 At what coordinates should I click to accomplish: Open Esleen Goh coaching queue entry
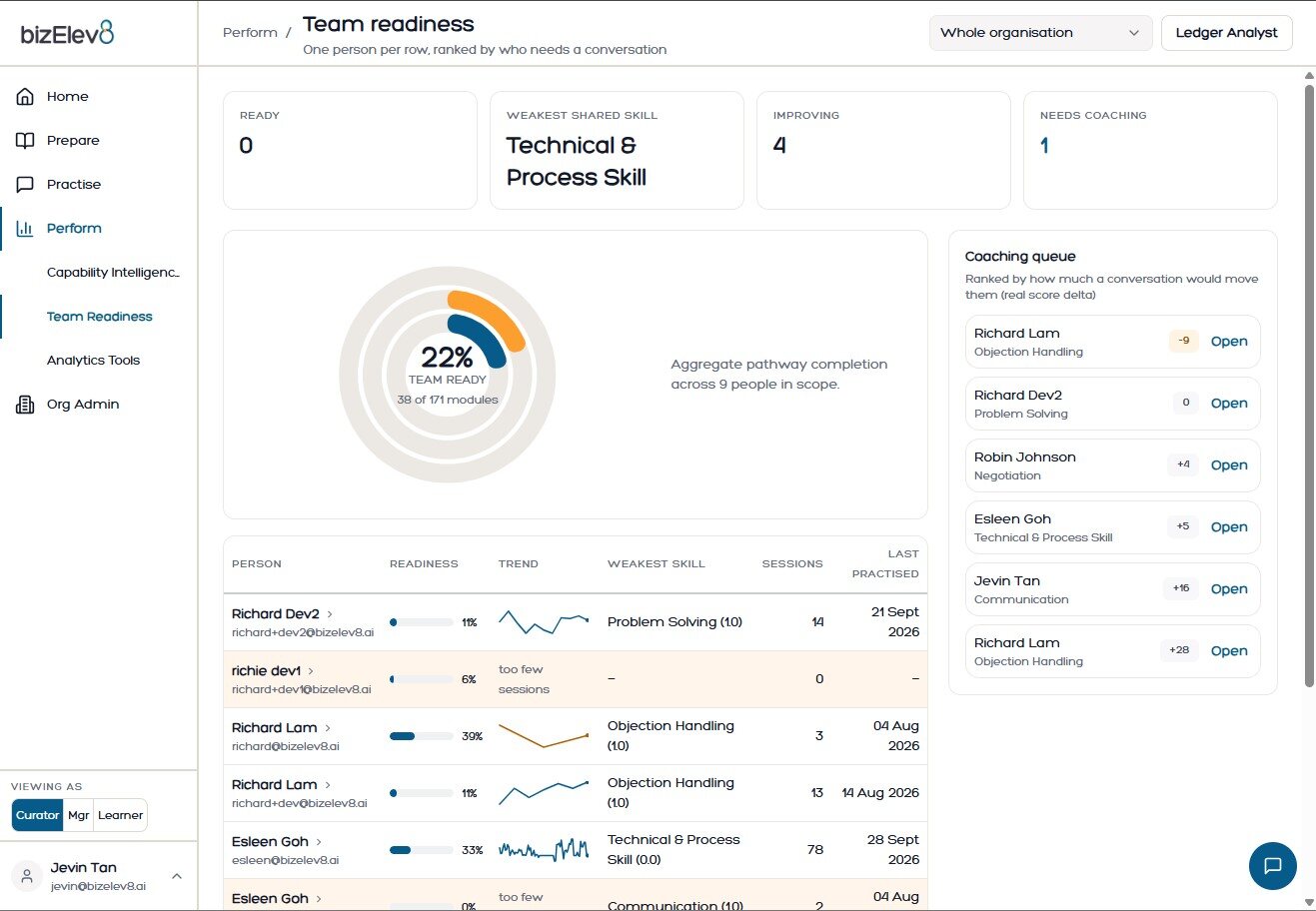tap(1229, 527)
